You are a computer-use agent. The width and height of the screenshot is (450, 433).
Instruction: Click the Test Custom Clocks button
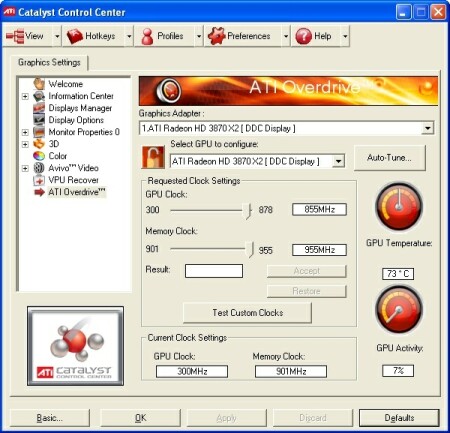click(247, 313)
